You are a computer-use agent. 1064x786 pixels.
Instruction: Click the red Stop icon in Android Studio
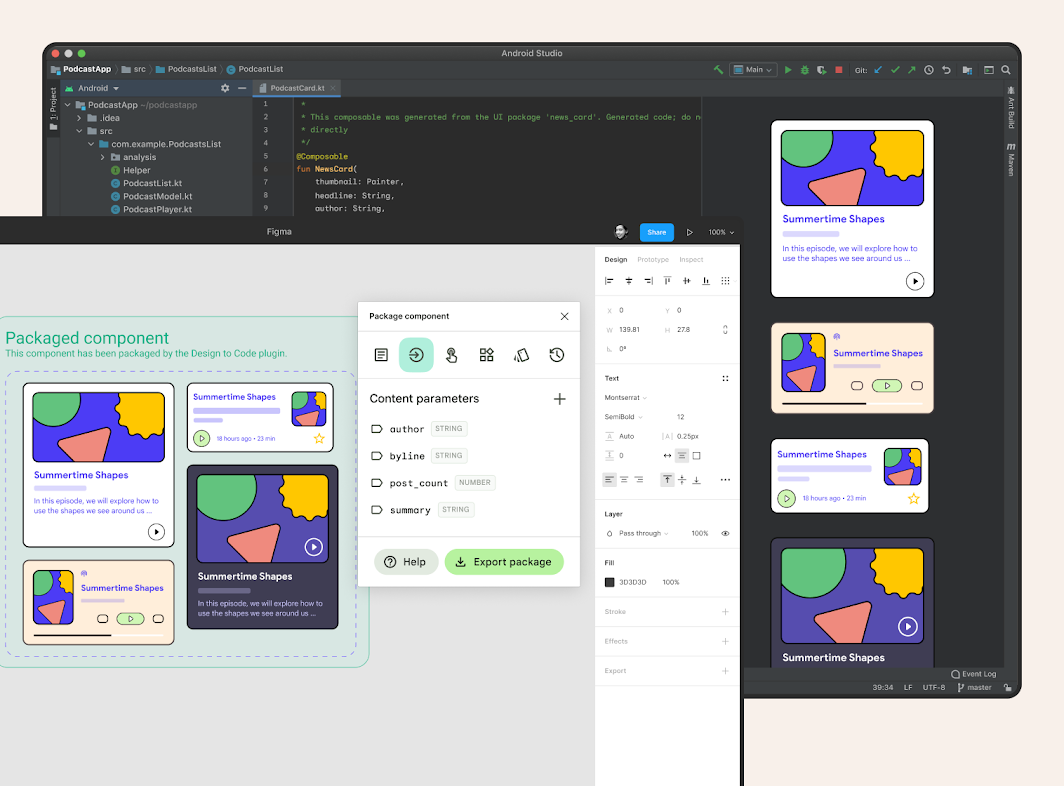click(x=839, y=69)
